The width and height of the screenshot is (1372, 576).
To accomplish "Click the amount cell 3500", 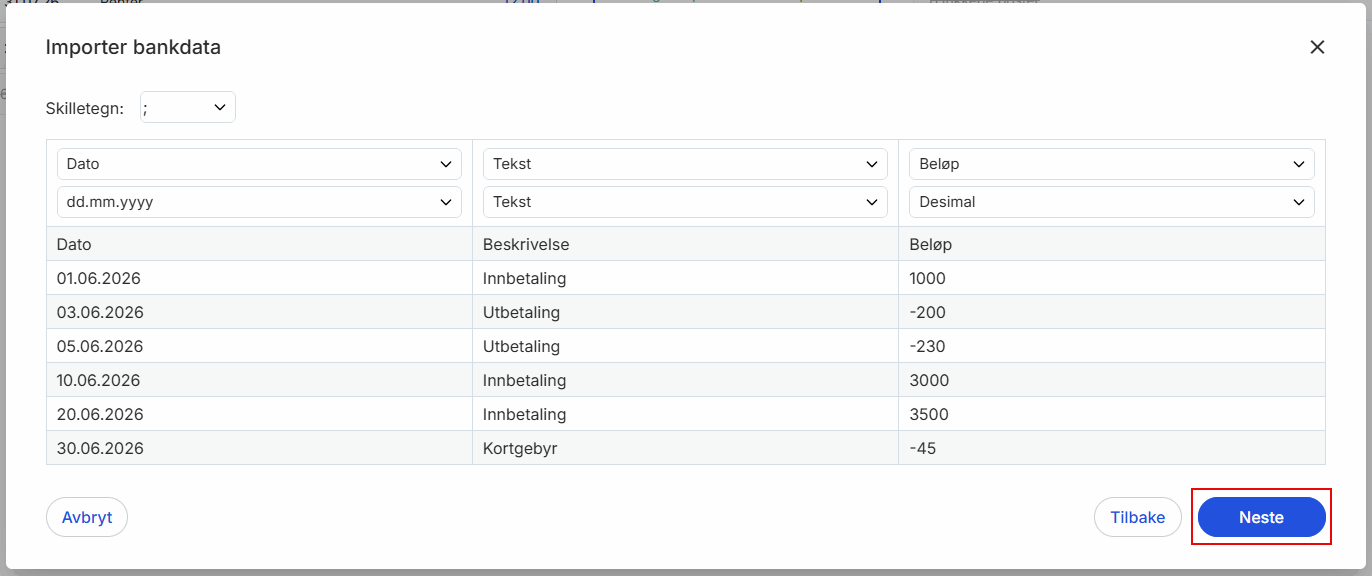I will click(1112, 414).
